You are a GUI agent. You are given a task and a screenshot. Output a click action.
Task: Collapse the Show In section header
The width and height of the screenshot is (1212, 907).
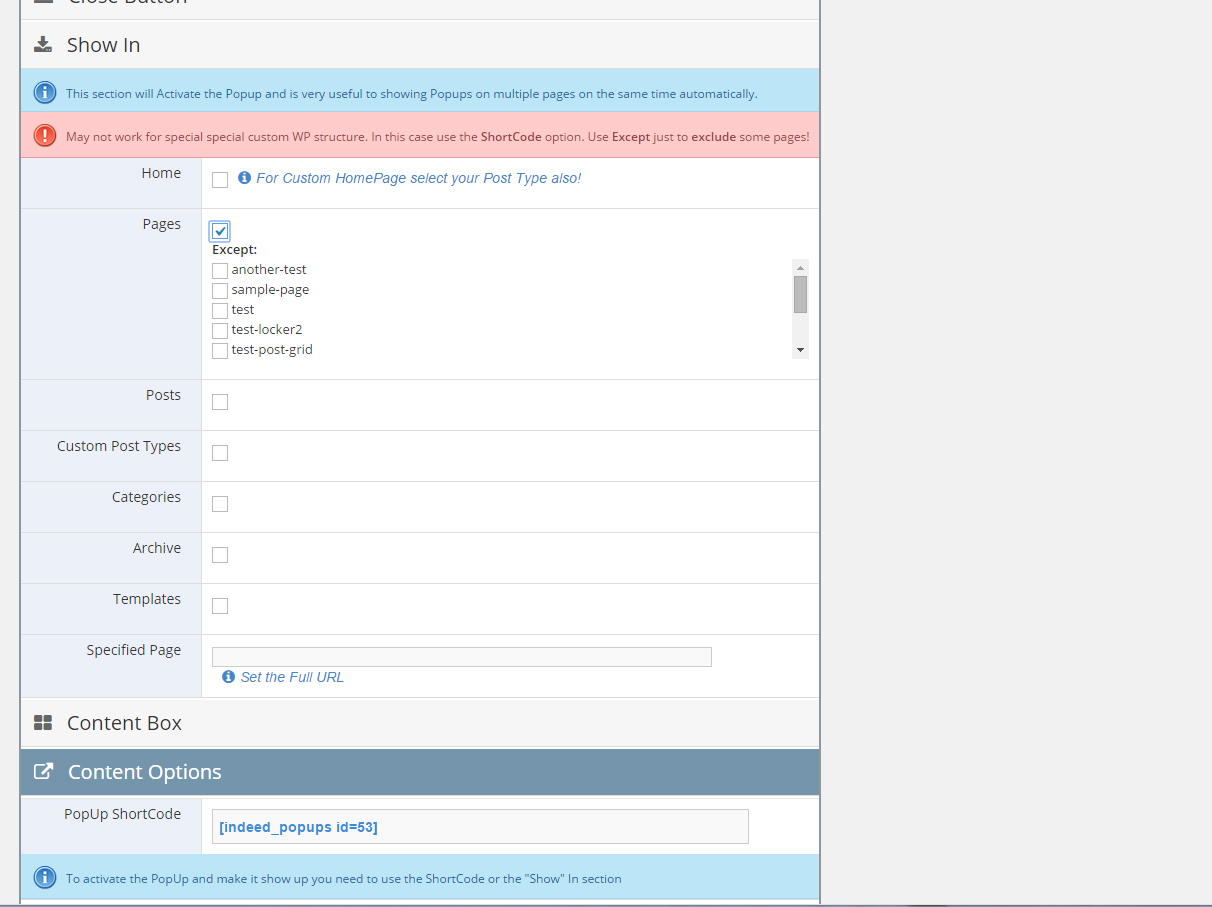[104, 45]
